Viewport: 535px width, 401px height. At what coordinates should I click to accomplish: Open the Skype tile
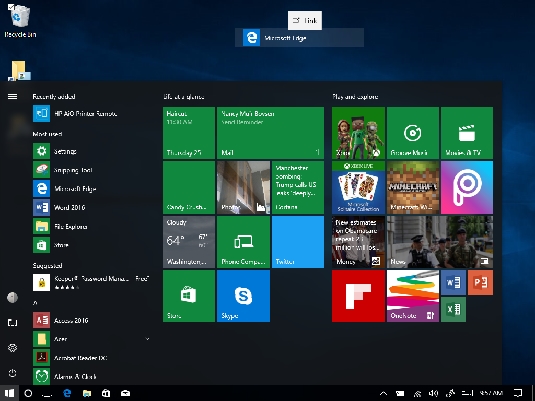coord(243,296)
